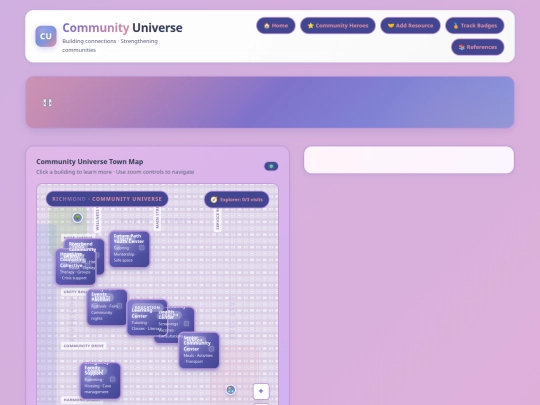Open the Health Center building card

point(181,324)
